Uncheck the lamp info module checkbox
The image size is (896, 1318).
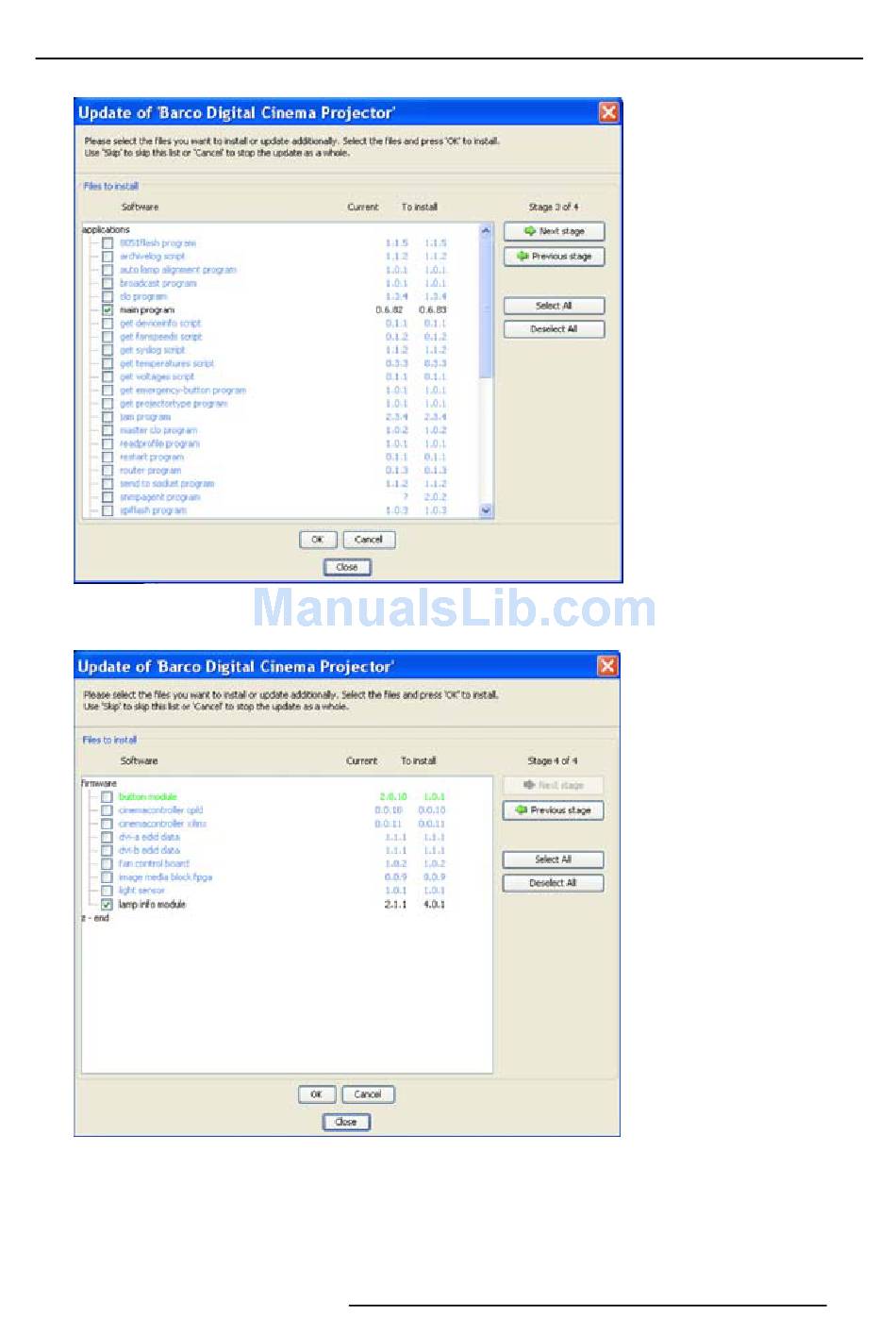click(107, 904)
